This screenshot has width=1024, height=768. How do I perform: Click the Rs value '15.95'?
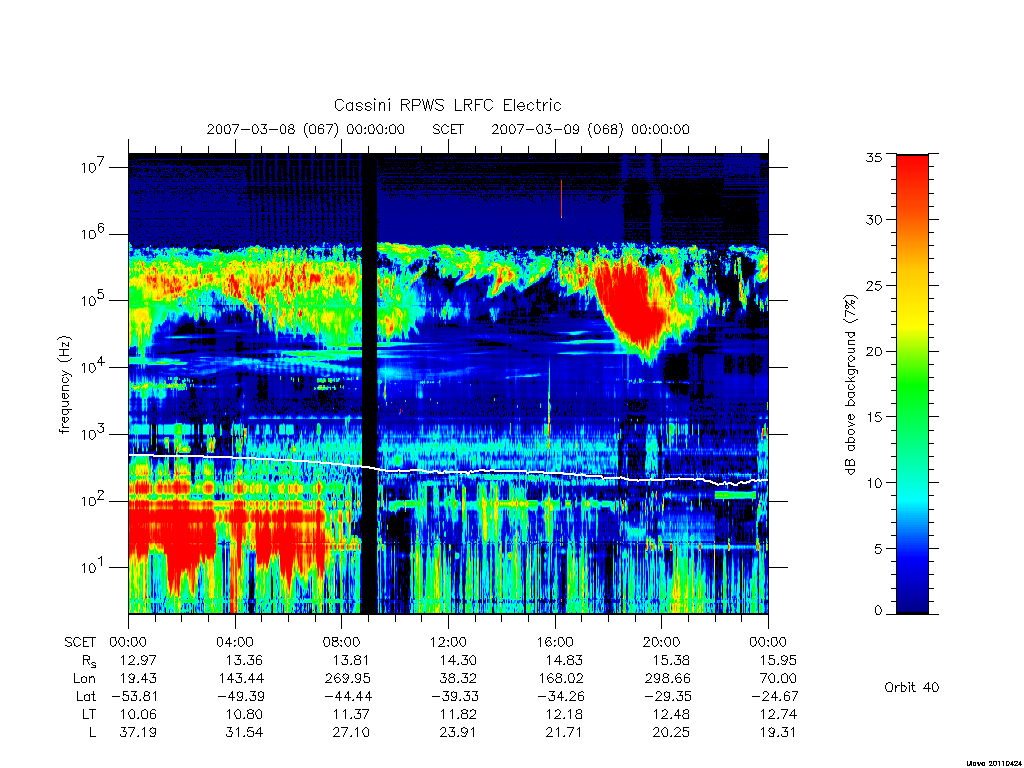pos(778,660)
